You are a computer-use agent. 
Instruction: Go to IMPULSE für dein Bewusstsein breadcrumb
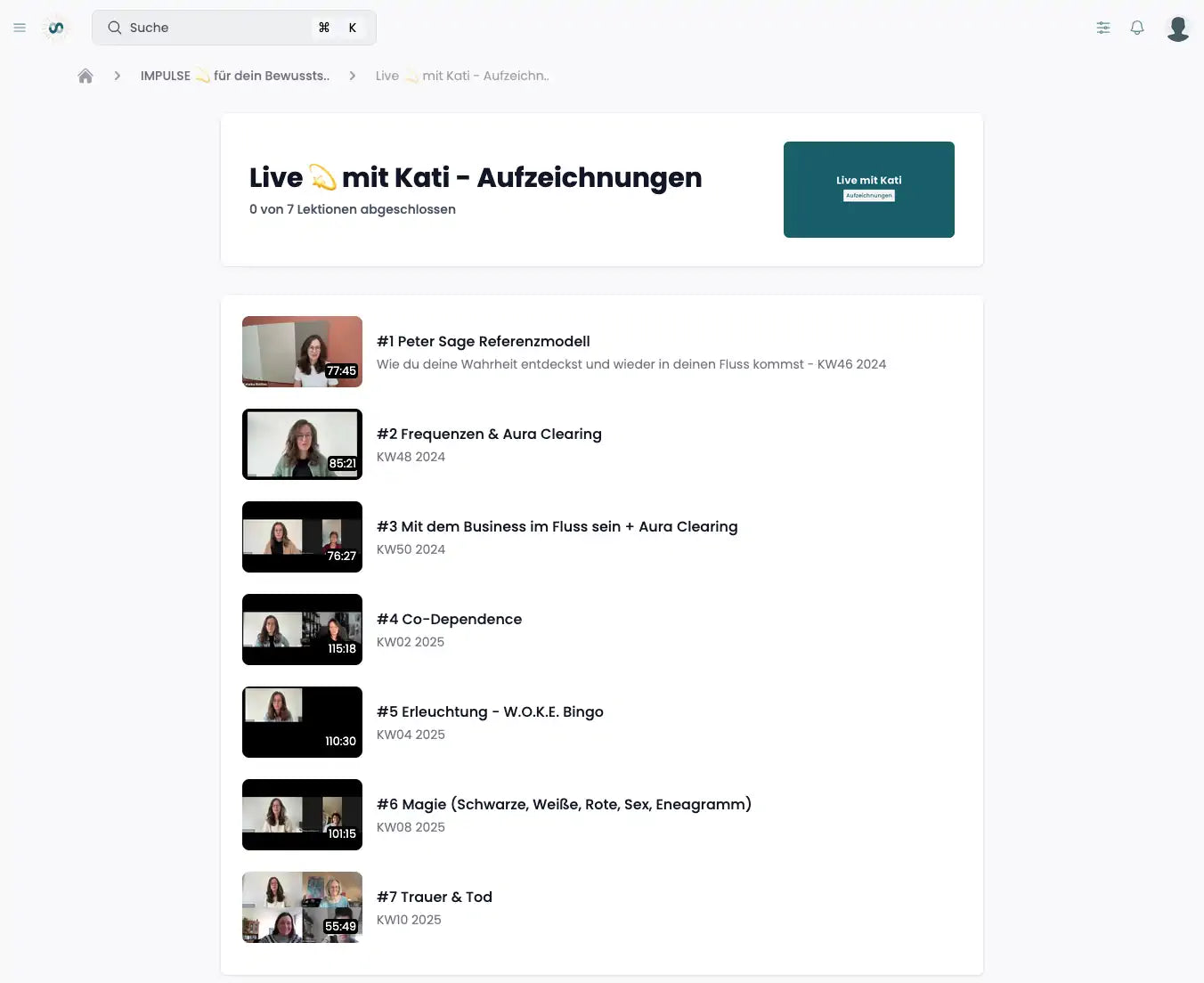234,76
